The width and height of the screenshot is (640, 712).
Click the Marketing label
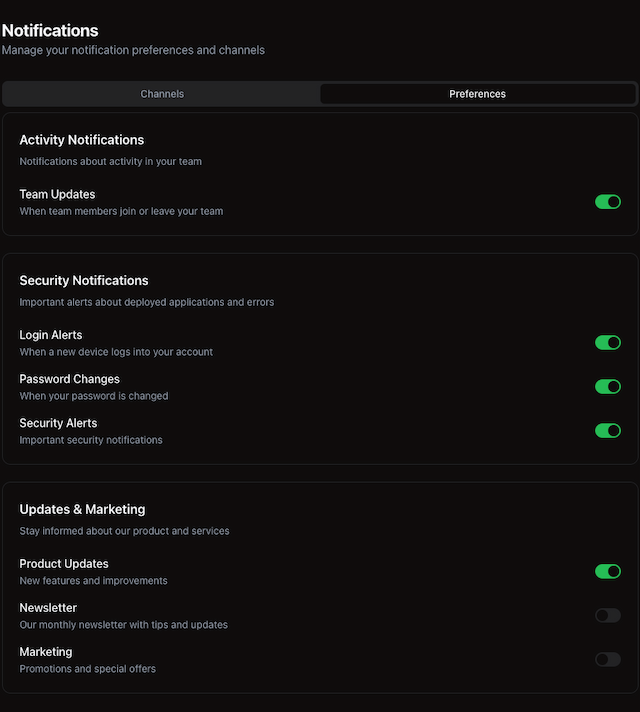click(46, 652)
